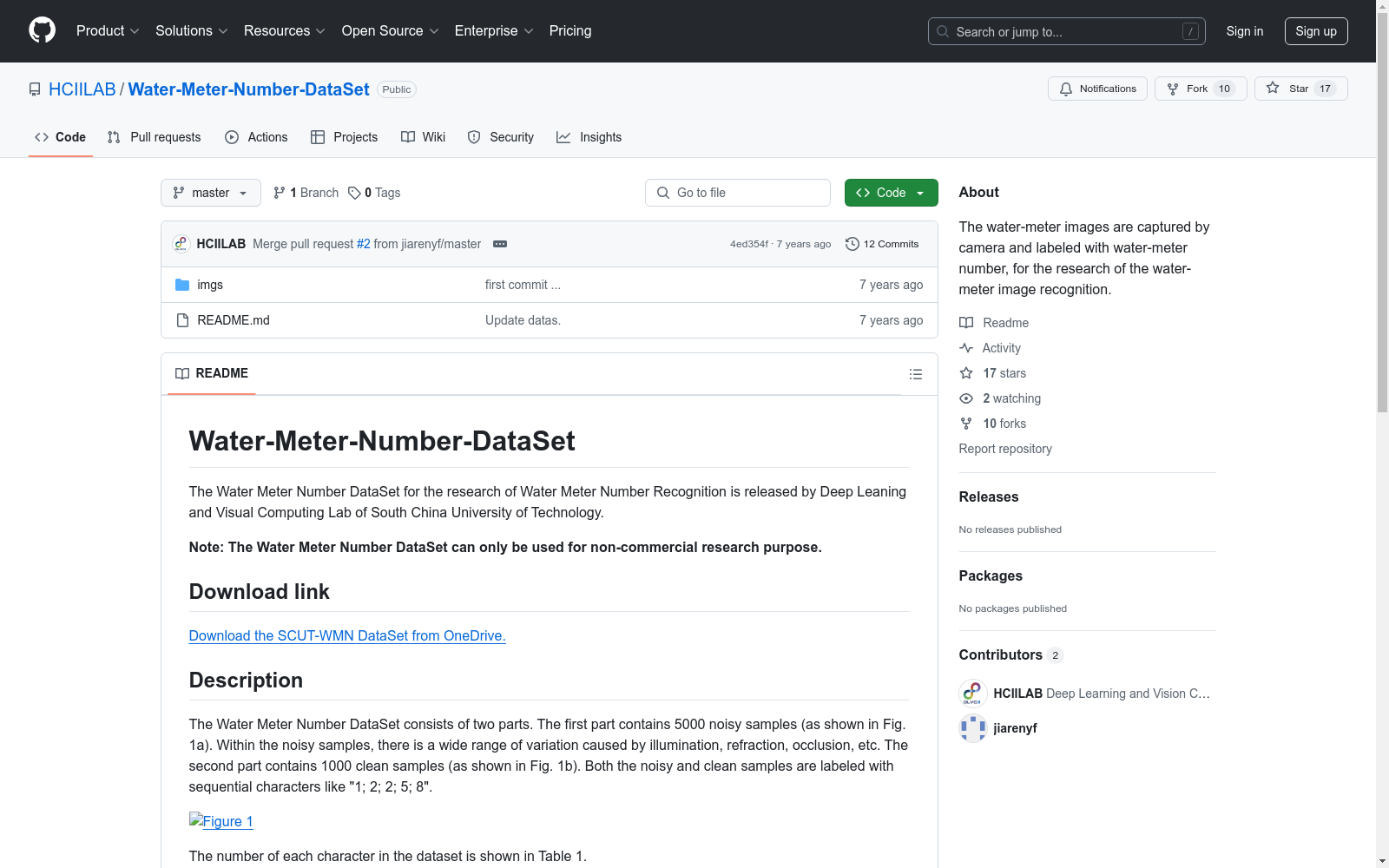Open HCIILAB contributor profile name
1389x868 pixels.
1018,694
